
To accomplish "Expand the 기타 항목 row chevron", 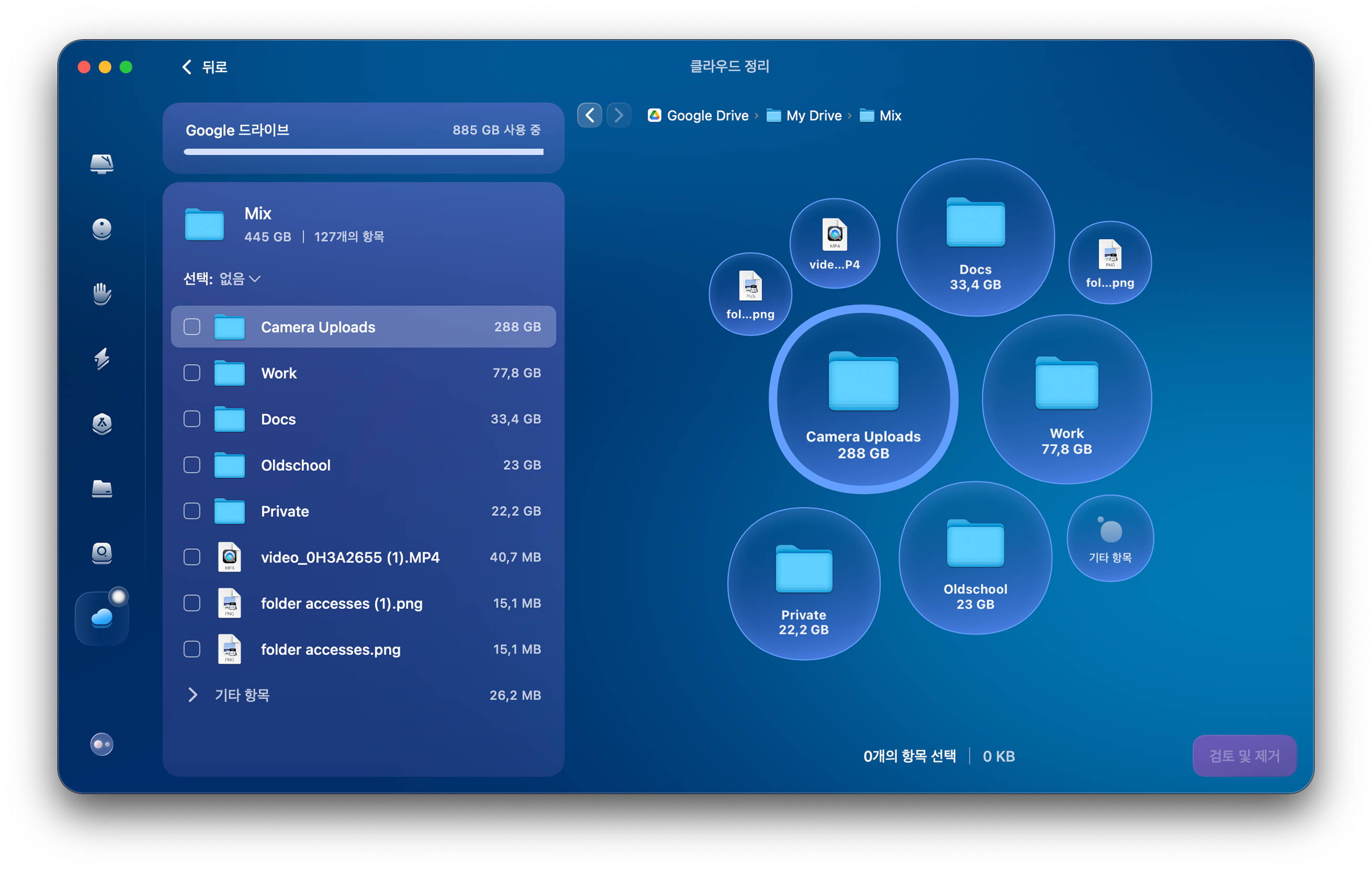I will click(192, 695).
